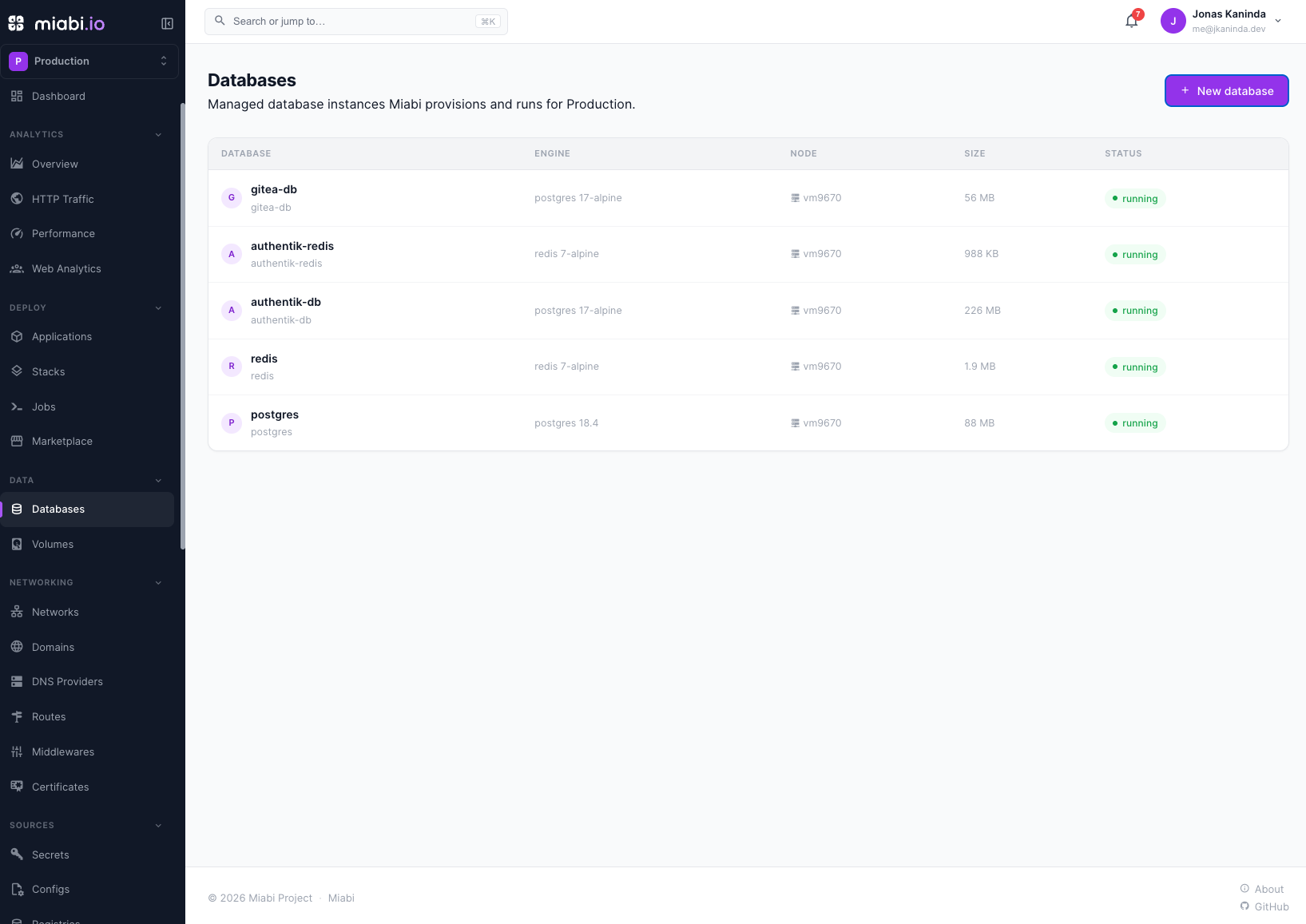This screenshot has width=1306, height=924.
Task: Collapse the Deploy section chevron
Action: point(158,308)
